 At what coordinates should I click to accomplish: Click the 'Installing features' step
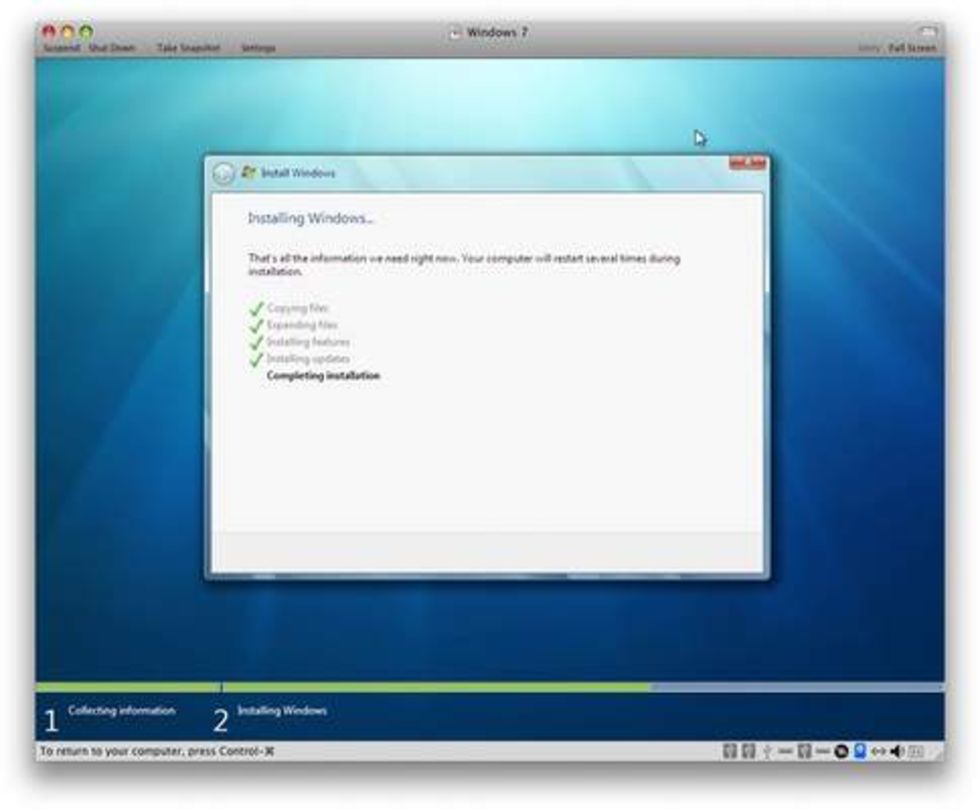pyautogui.click(x=308, y=342)
